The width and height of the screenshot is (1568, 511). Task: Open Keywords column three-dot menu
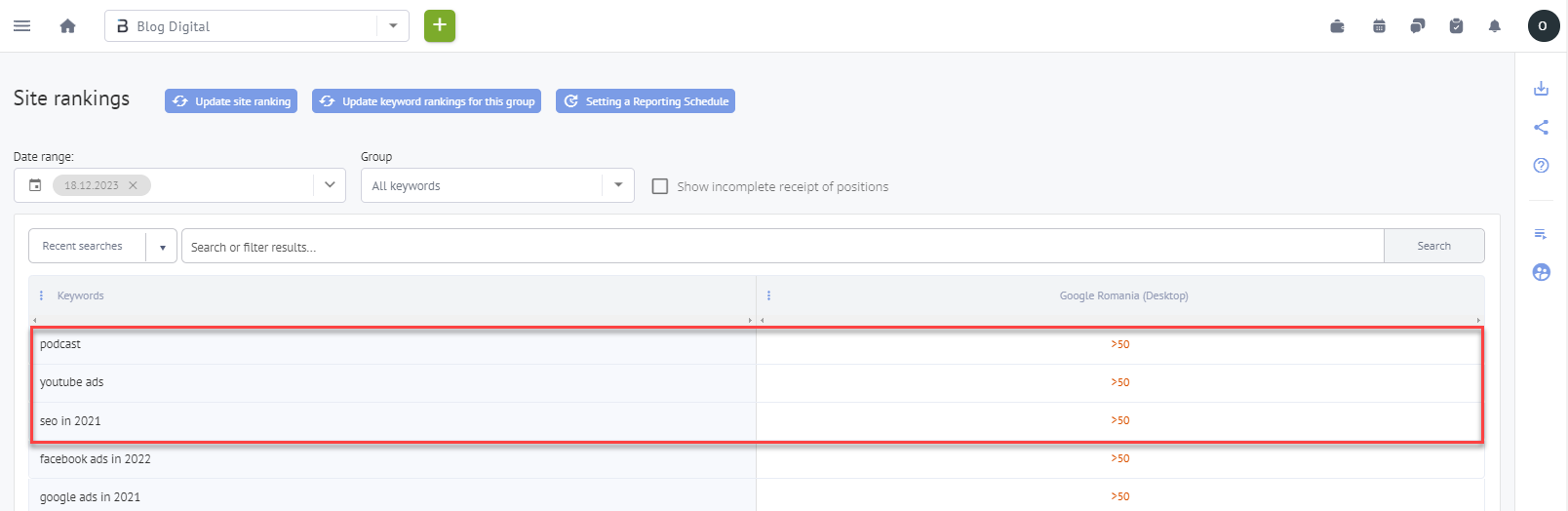coord(41,295)
